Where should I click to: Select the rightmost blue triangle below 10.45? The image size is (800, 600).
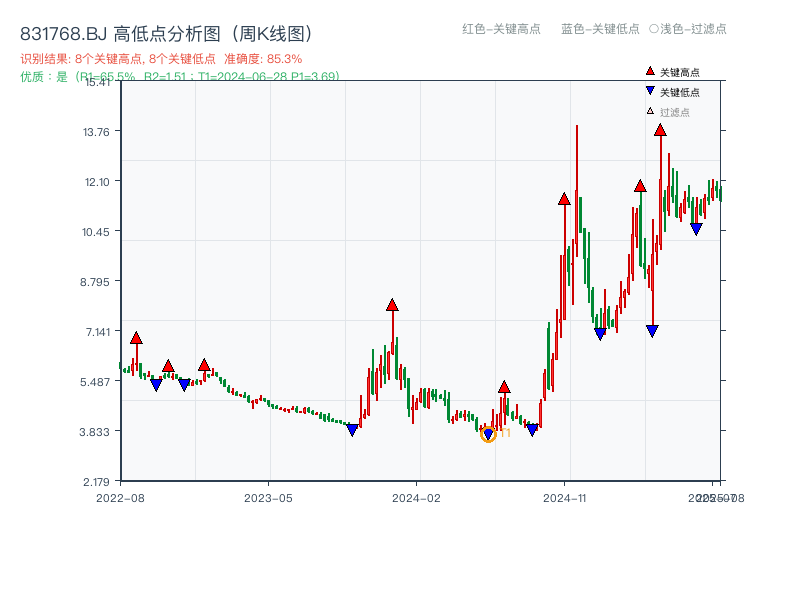[697, 229]
